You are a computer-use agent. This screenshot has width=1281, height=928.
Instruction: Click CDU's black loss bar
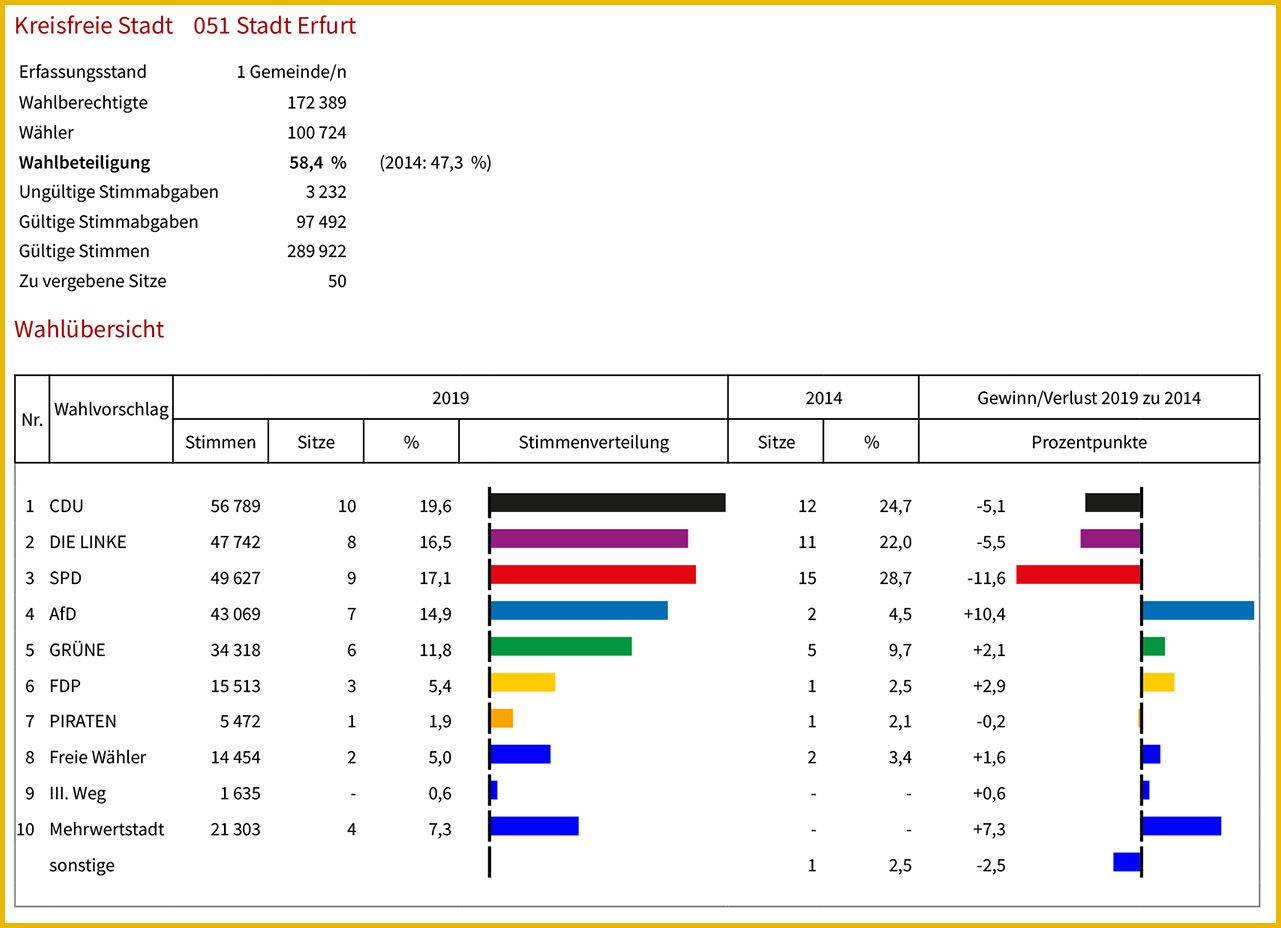point(1113,502)
